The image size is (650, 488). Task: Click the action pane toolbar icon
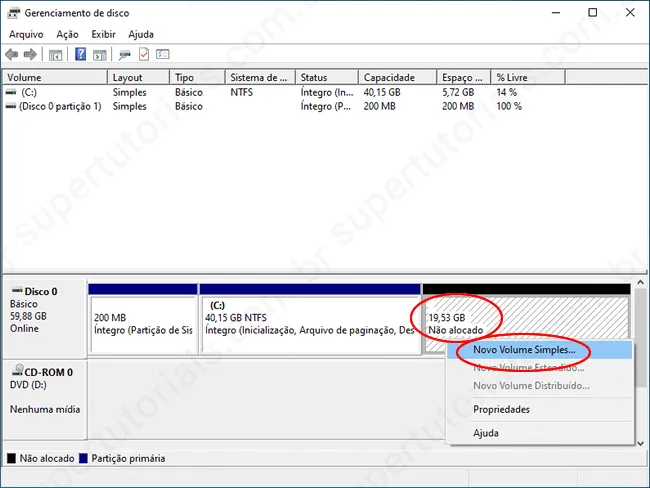99,54
